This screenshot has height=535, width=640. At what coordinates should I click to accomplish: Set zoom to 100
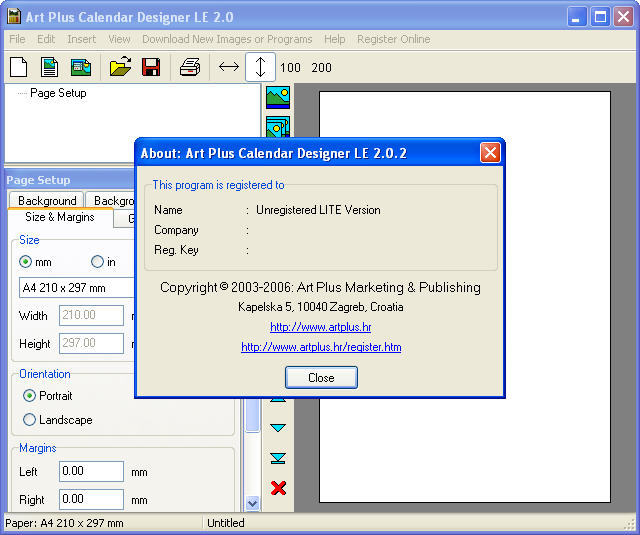(x=290, y=68)
